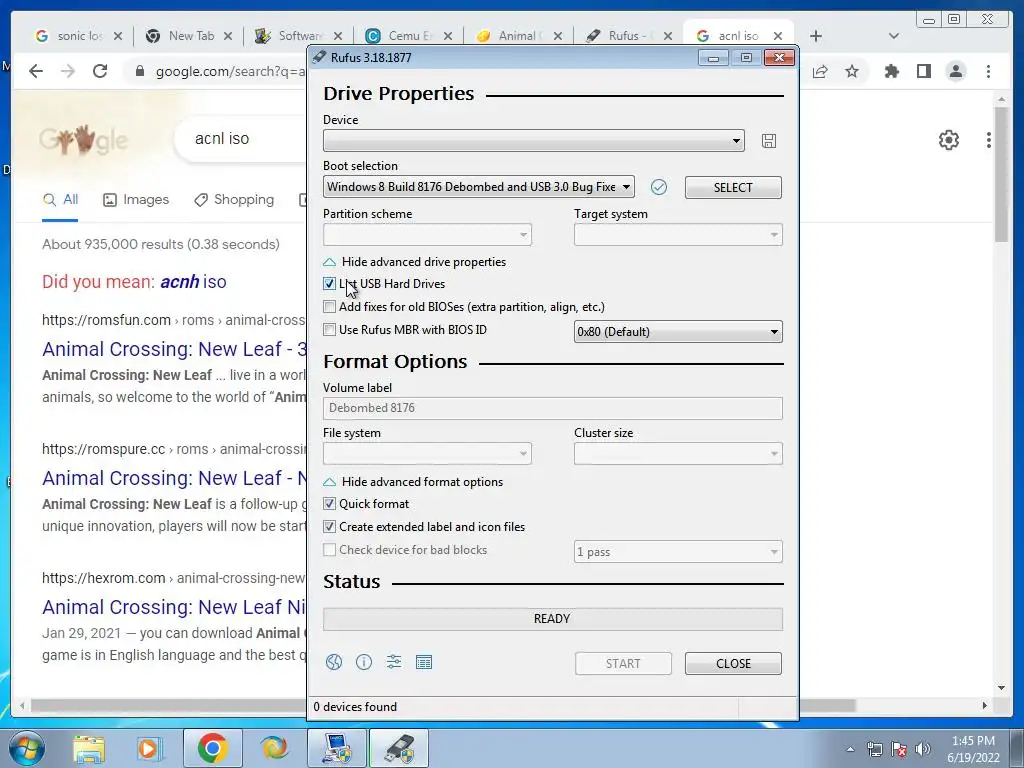
Task: Toggle Chrome side panel icon
Action: point(923,71)
